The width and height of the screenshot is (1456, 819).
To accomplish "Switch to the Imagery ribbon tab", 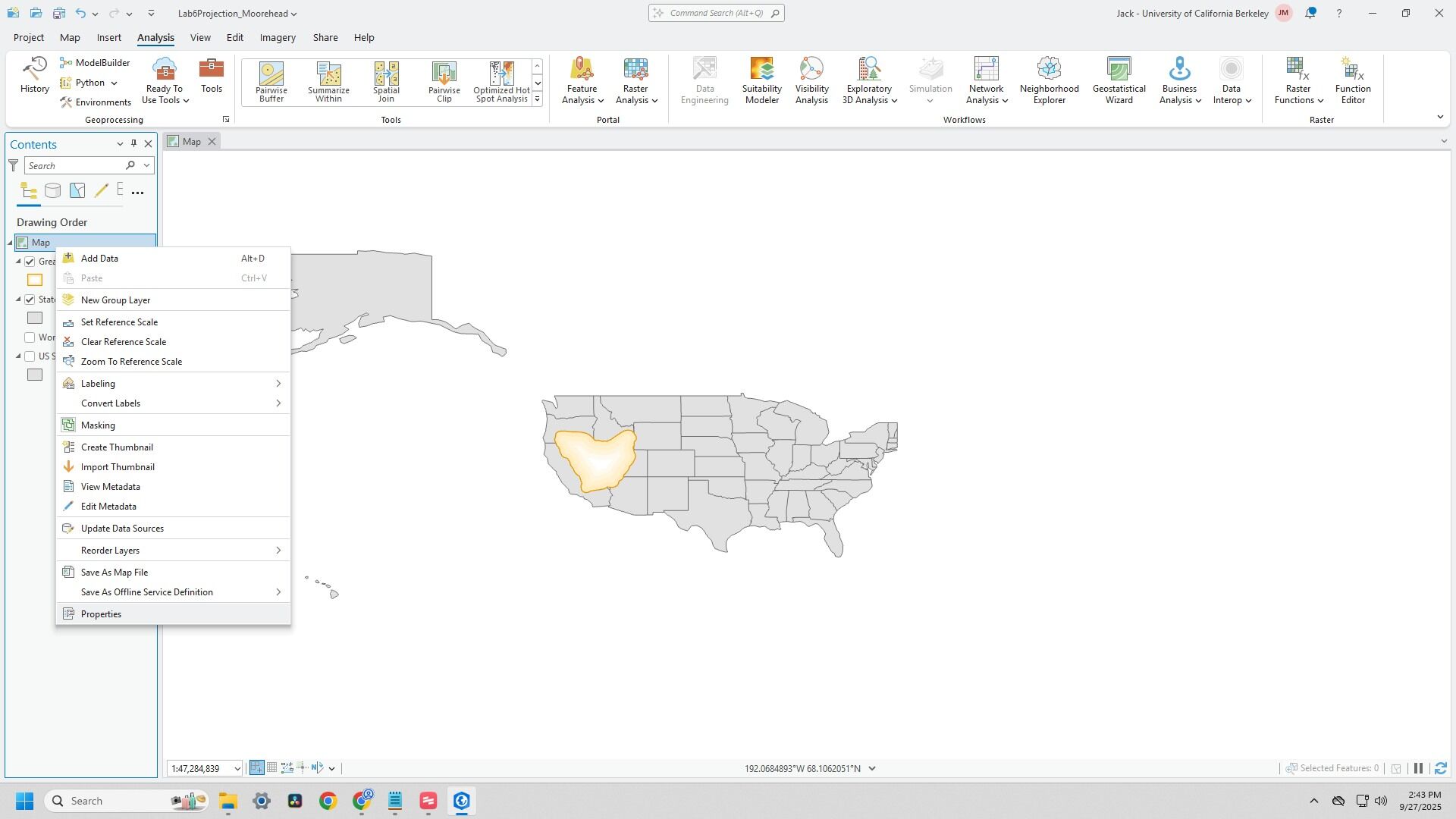I will coord(278,37).
